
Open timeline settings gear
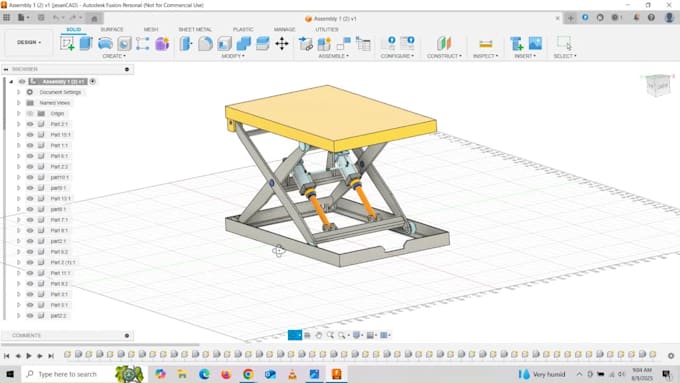(x=670, y=355)
